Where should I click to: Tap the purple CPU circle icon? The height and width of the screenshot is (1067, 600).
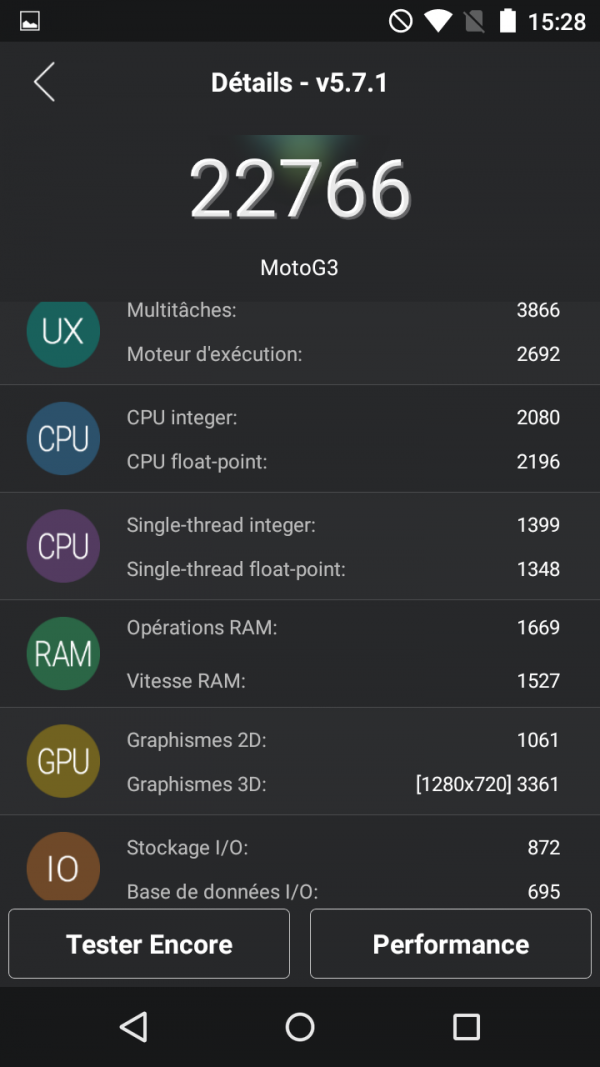click(63, 546)
